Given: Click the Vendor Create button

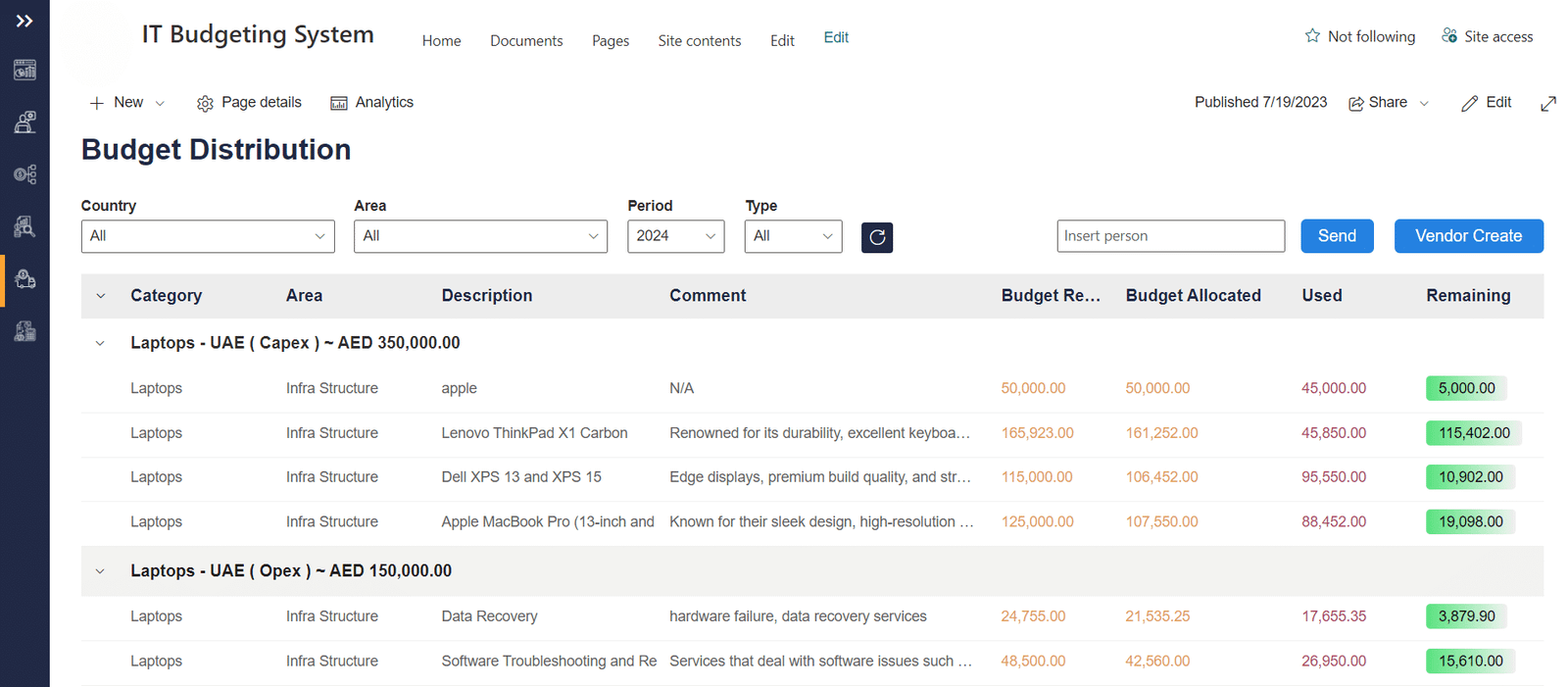Looking at the screenshot, I should point(1468,236).
